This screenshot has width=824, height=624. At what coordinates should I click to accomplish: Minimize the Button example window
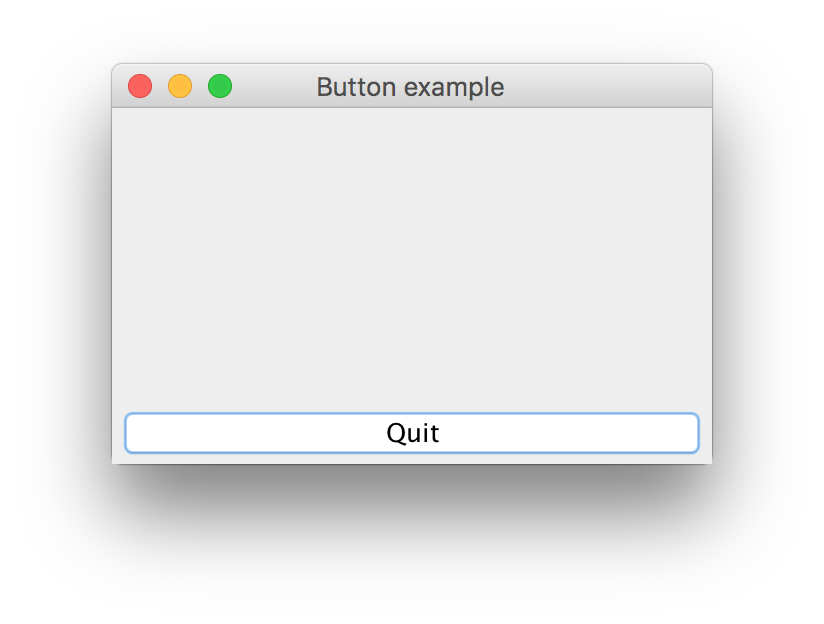[x=180, y=87]
